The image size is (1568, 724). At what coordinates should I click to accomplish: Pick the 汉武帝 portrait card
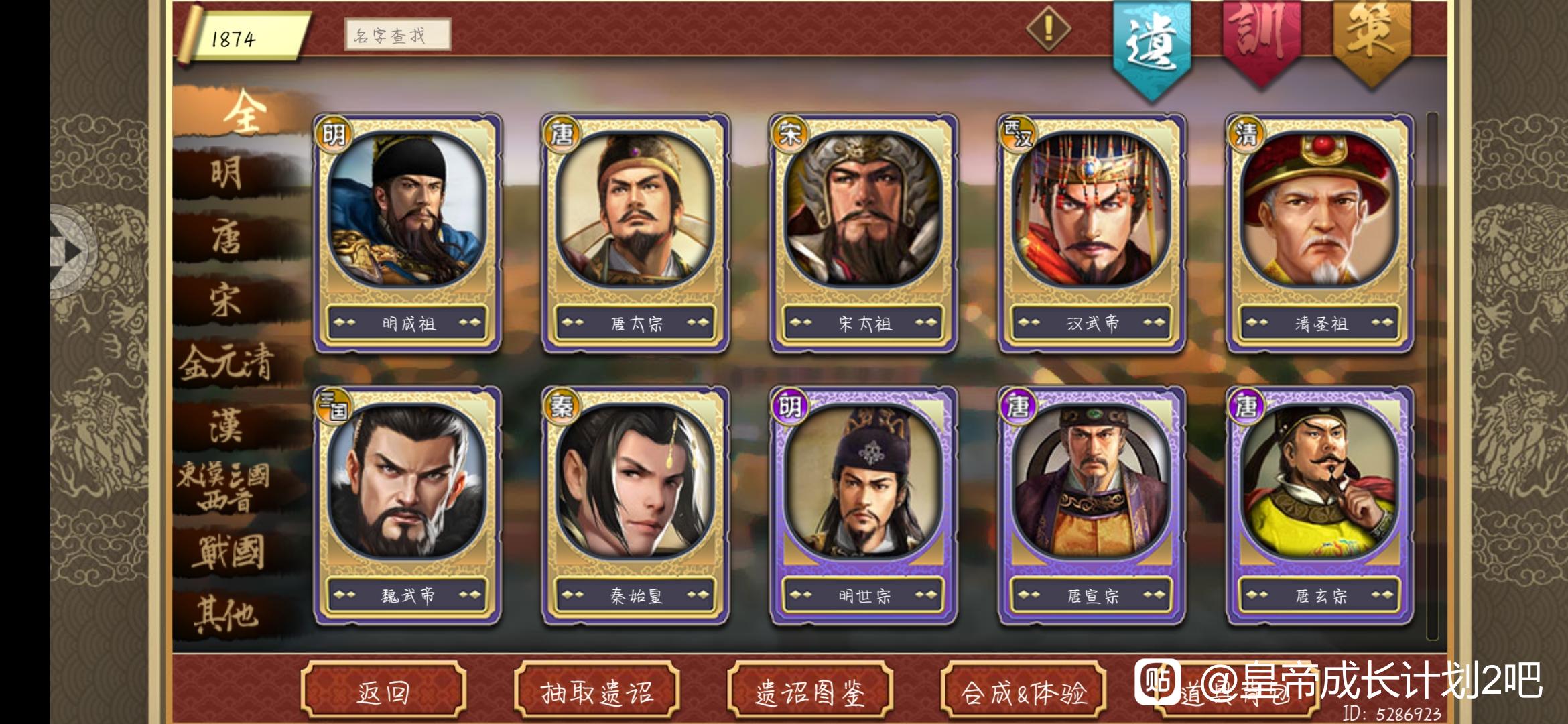1092,233
